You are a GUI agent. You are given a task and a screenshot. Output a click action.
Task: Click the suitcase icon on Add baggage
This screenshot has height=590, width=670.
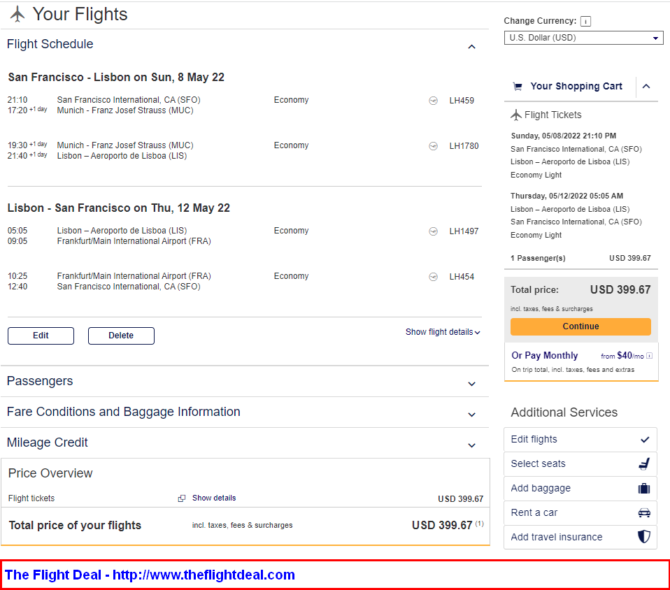click(x=644, y=488)
